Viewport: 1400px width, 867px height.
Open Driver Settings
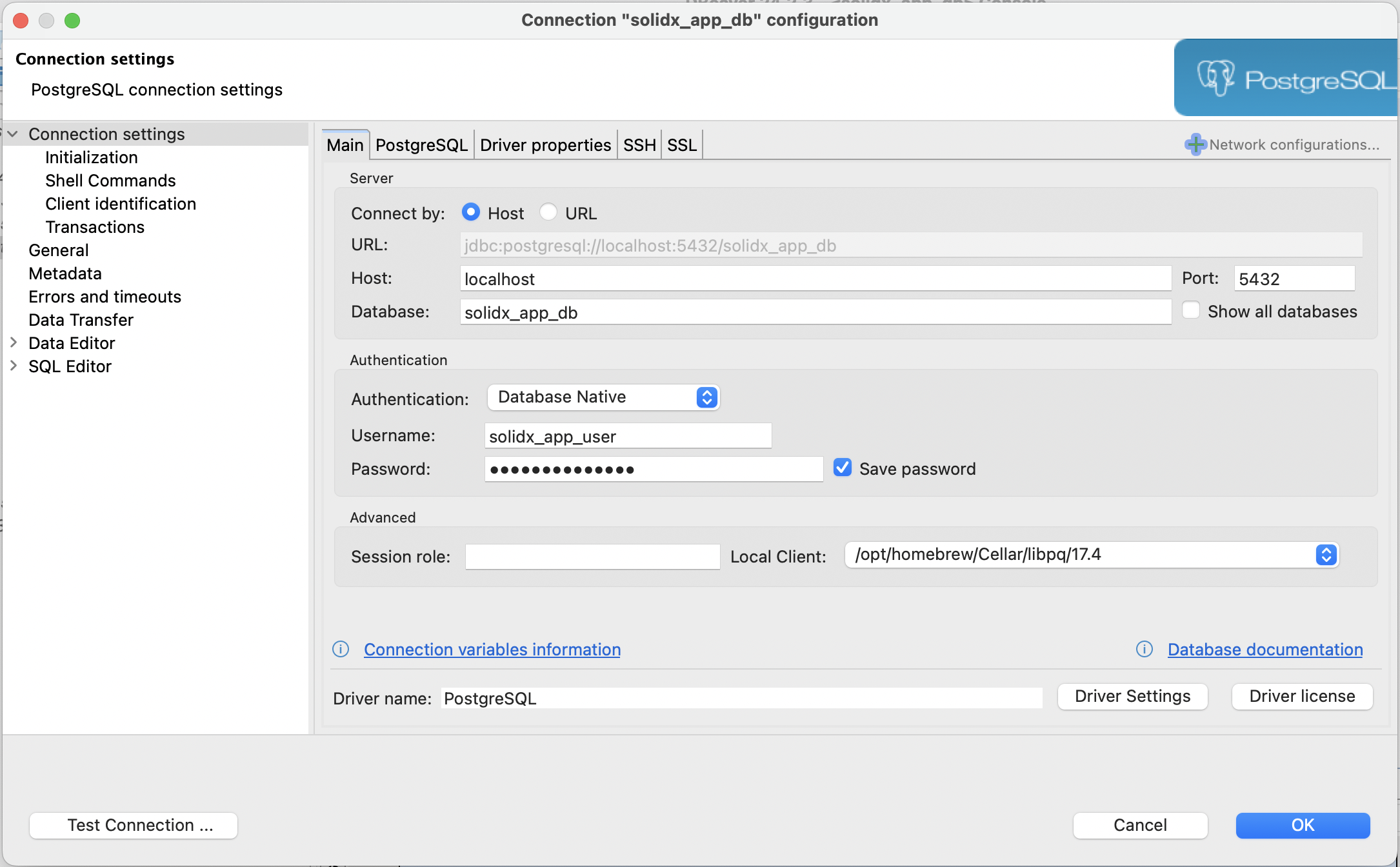click(x=1132, y=697)
